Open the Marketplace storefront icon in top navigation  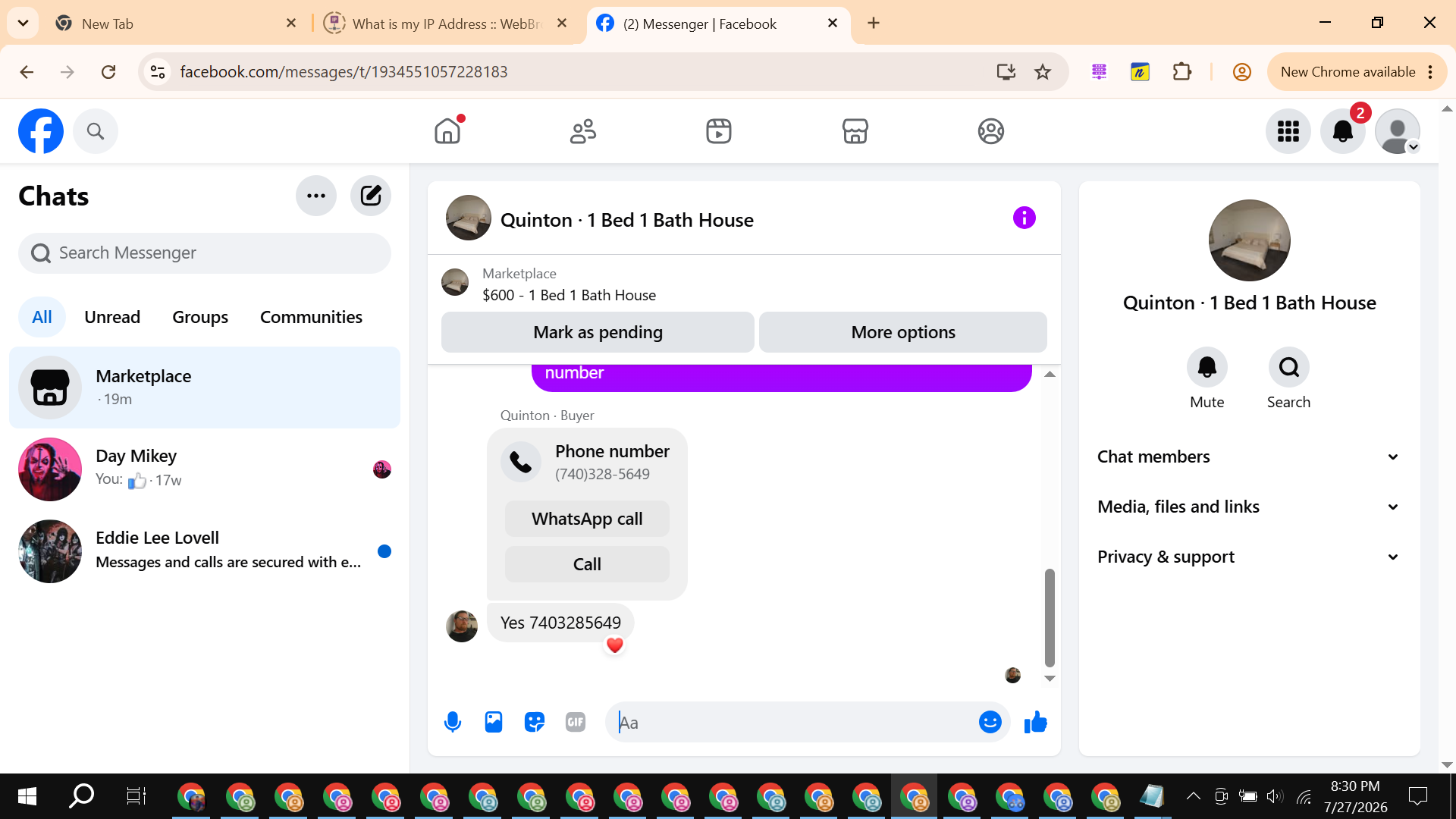(x=855, y=131)
